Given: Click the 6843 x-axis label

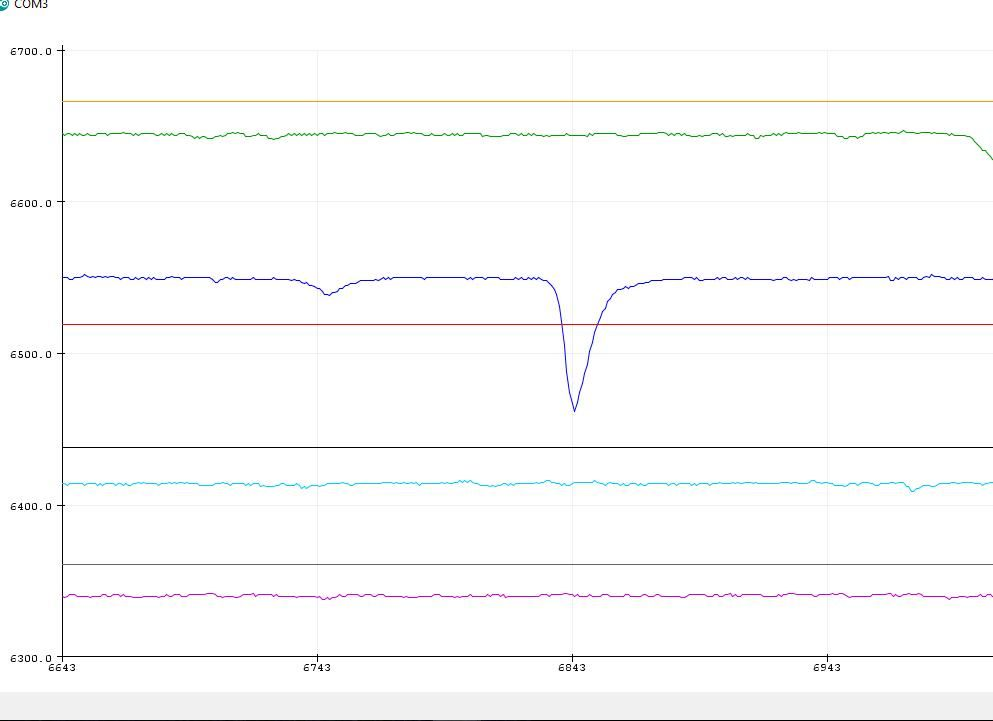Looking at the screenshot, I should point(572,668).
